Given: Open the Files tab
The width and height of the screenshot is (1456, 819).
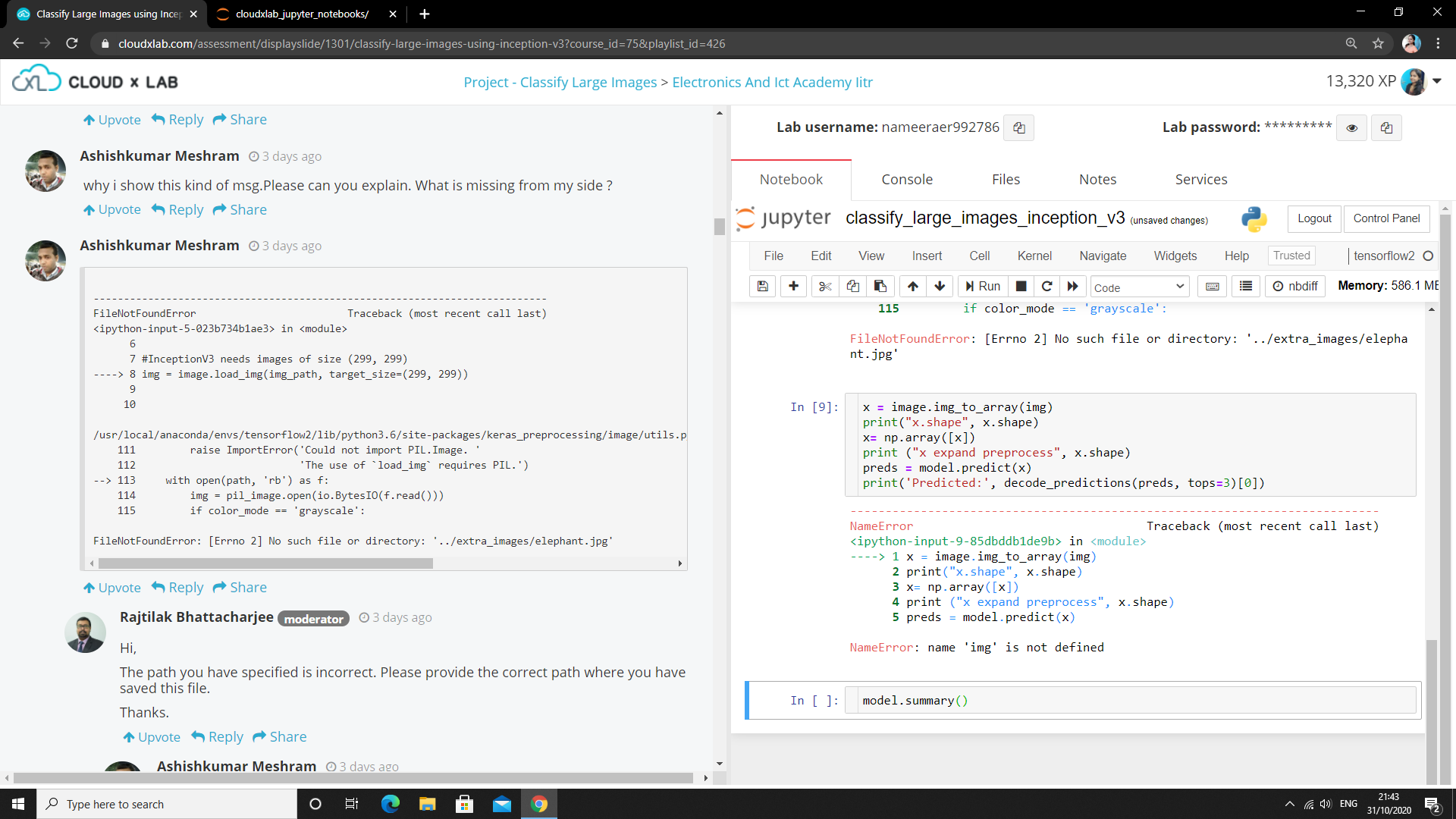Looking at the screenshot, I should pyautogui.click(x=1006, y=179).
